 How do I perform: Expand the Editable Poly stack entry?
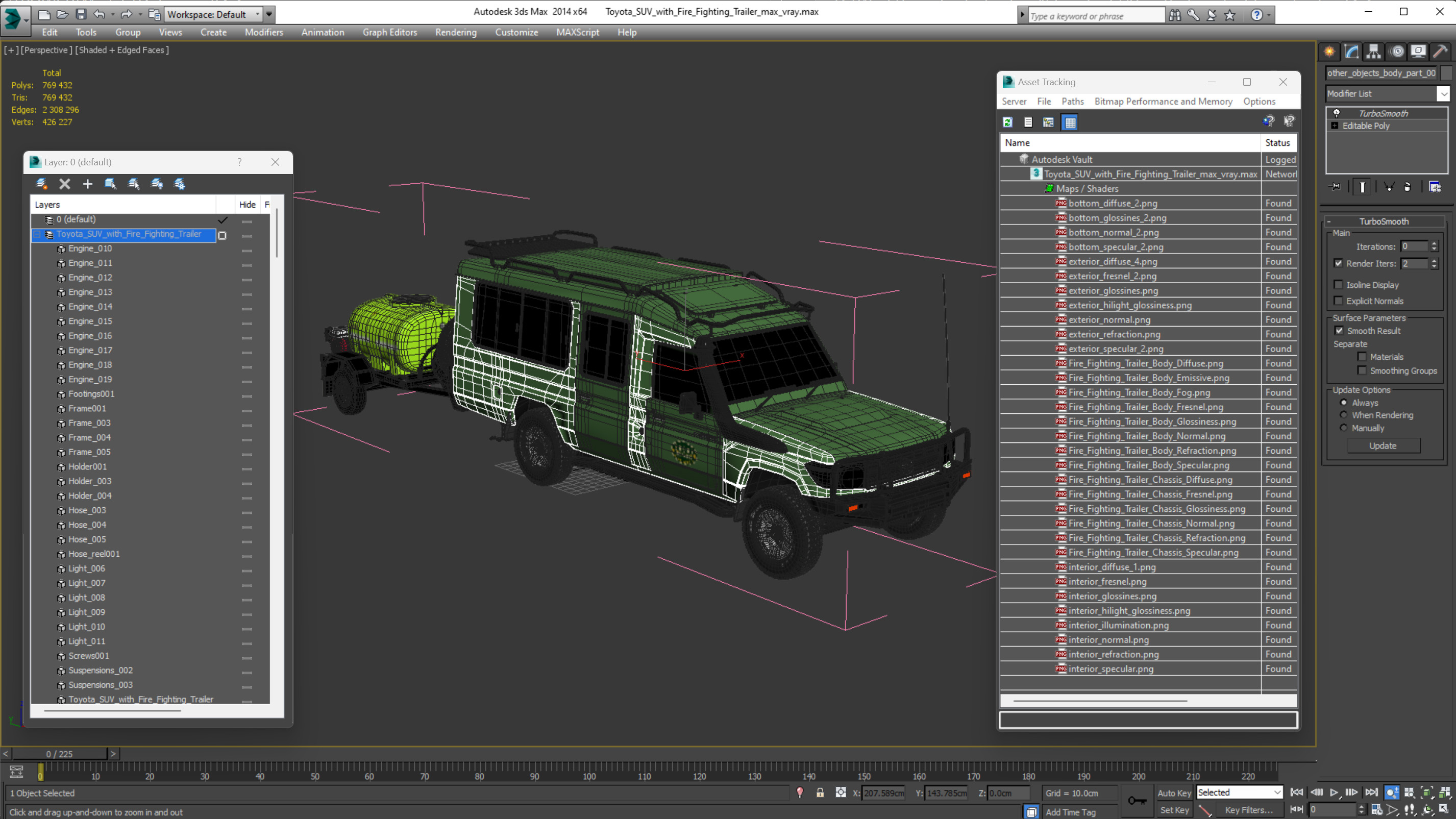1335,126
